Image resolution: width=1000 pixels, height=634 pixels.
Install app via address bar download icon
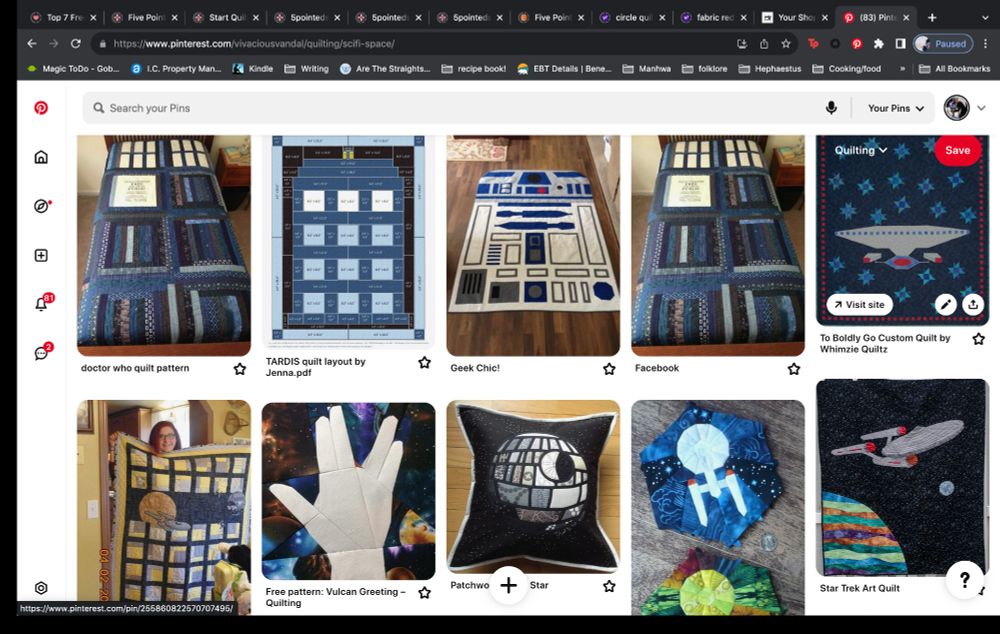pyautogui.click(x=742, y=43)
